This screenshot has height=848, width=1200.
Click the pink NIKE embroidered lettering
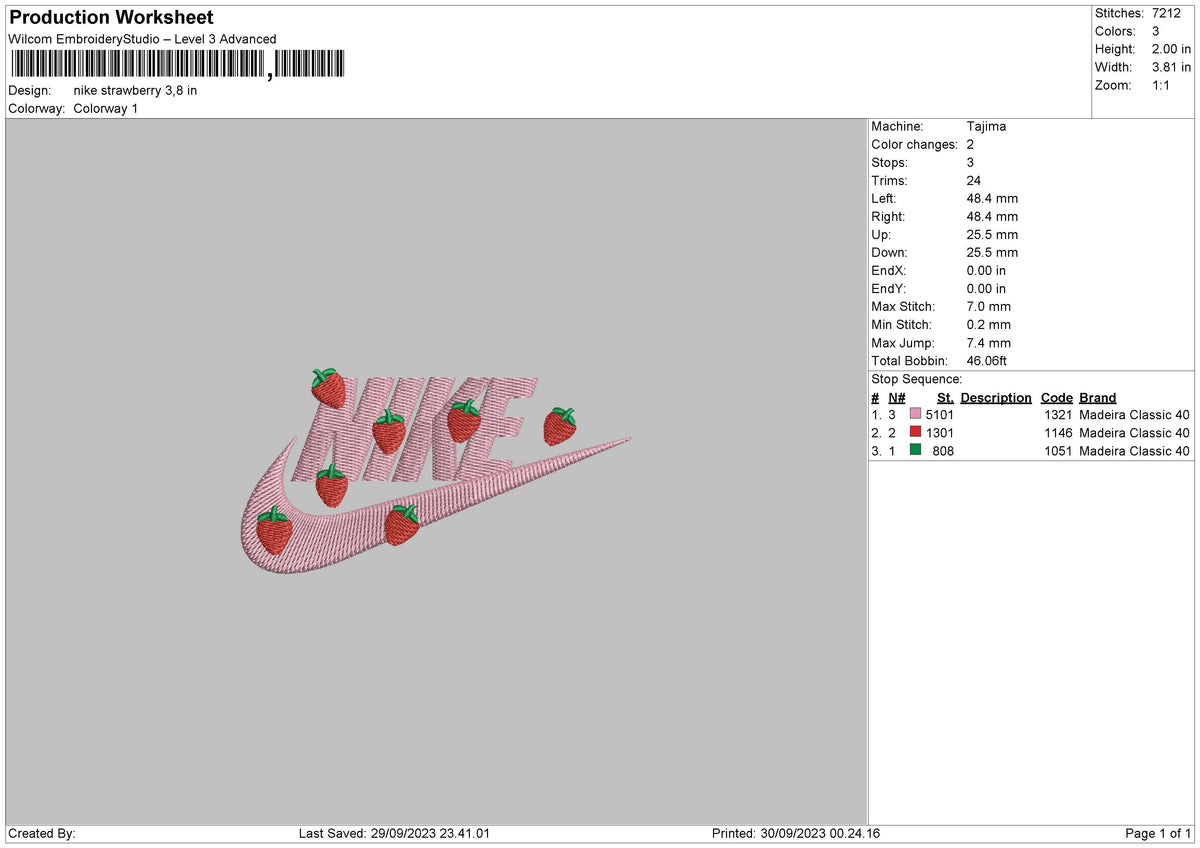pos(415,425)
